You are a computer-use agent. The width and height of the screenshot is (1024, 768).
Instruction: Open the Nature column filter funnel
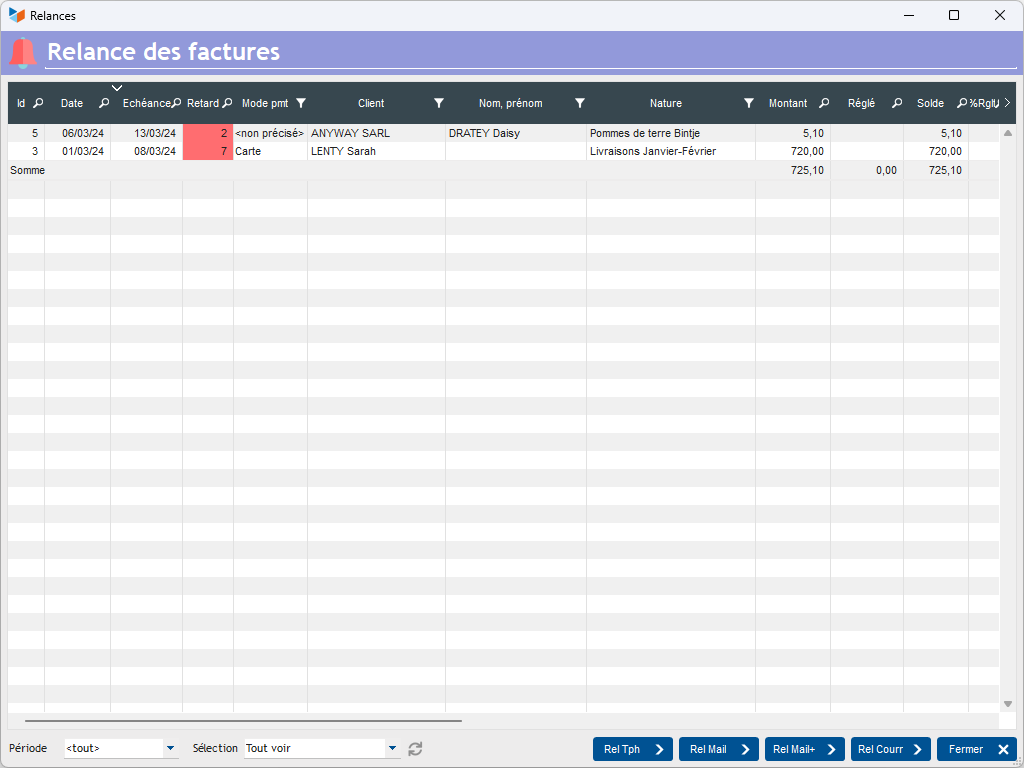[749, 103]
